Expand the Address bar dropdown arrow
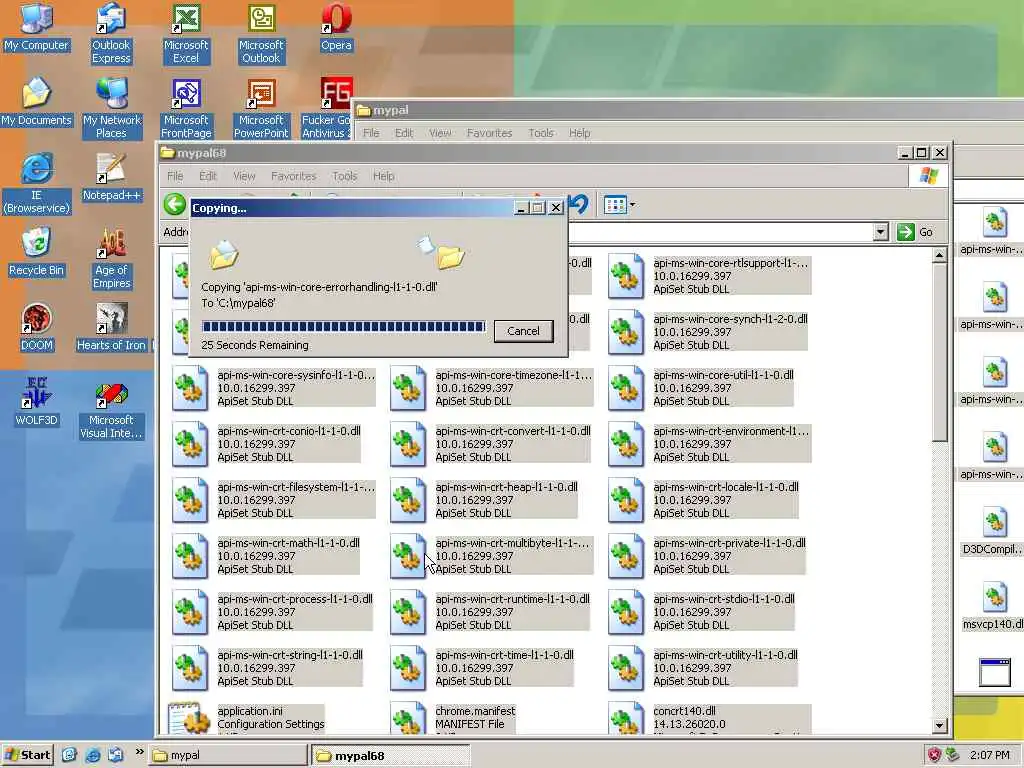 tap(880, 232)
